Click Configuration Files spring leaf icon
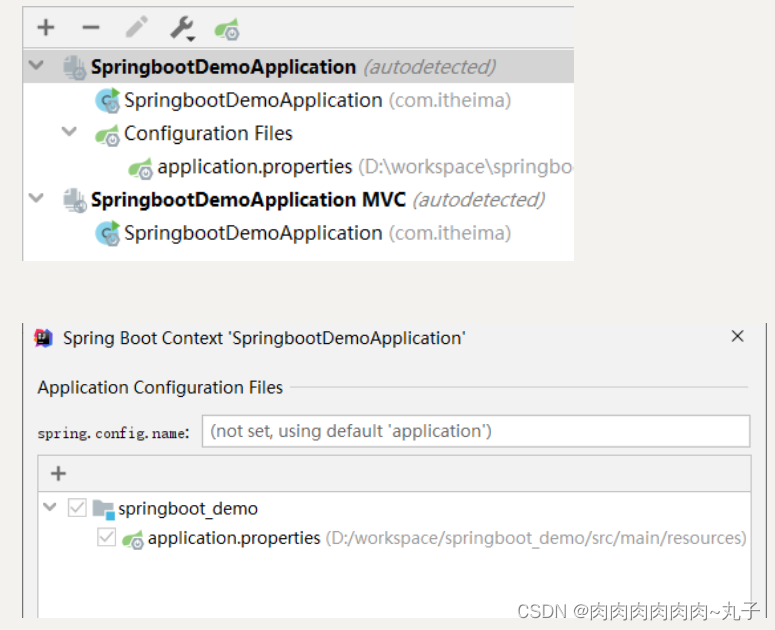This screenshot has height=630, width=775. click(x=107, y=135)
